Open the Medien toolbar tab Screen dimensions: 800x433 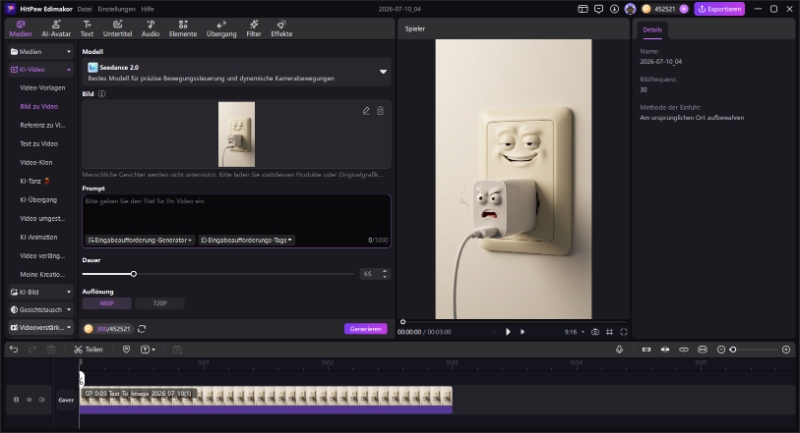pyautogui.click(x=20, y=29)
